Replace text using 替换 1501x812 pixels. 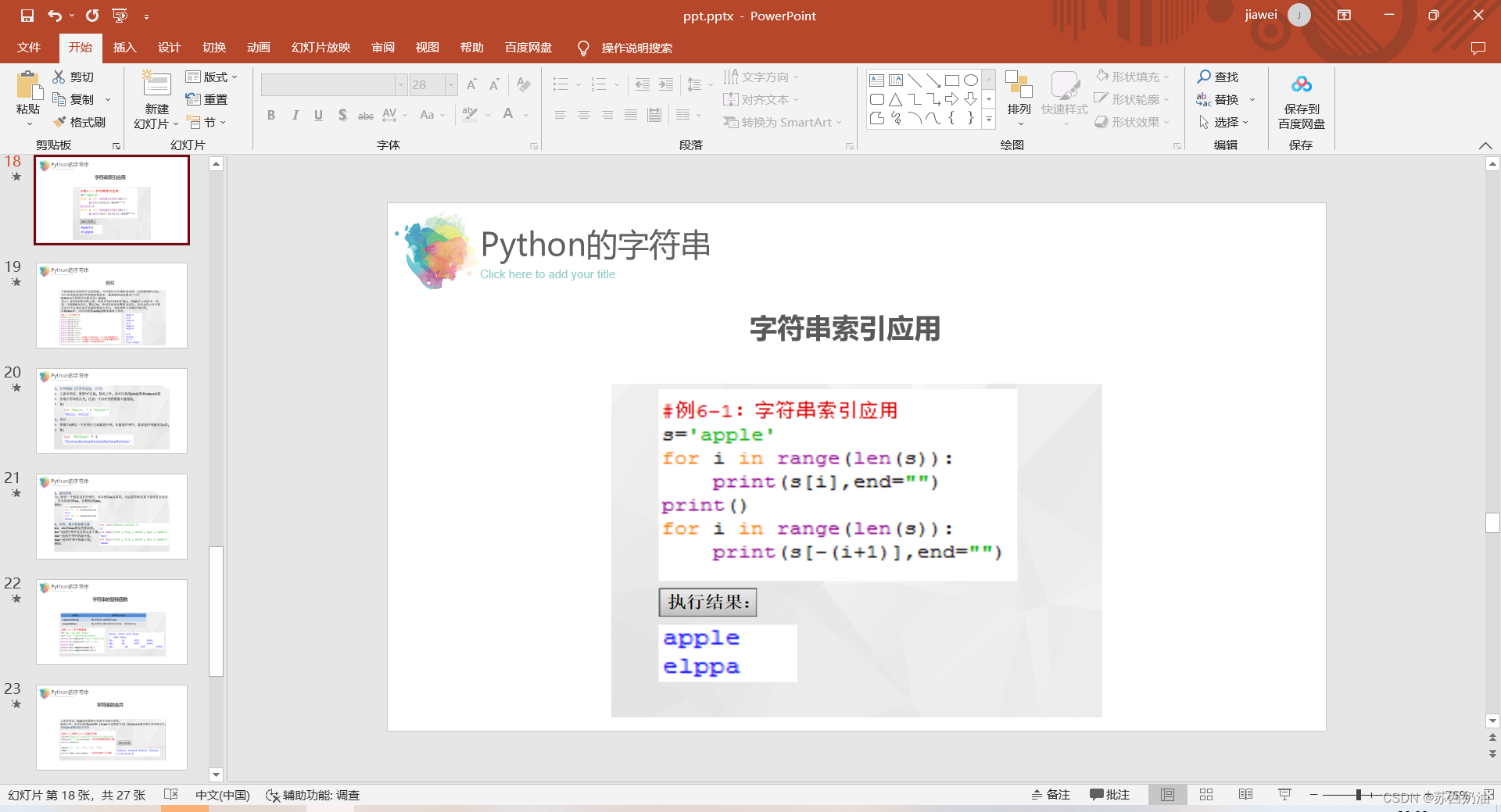click(x=1218, y=99)
